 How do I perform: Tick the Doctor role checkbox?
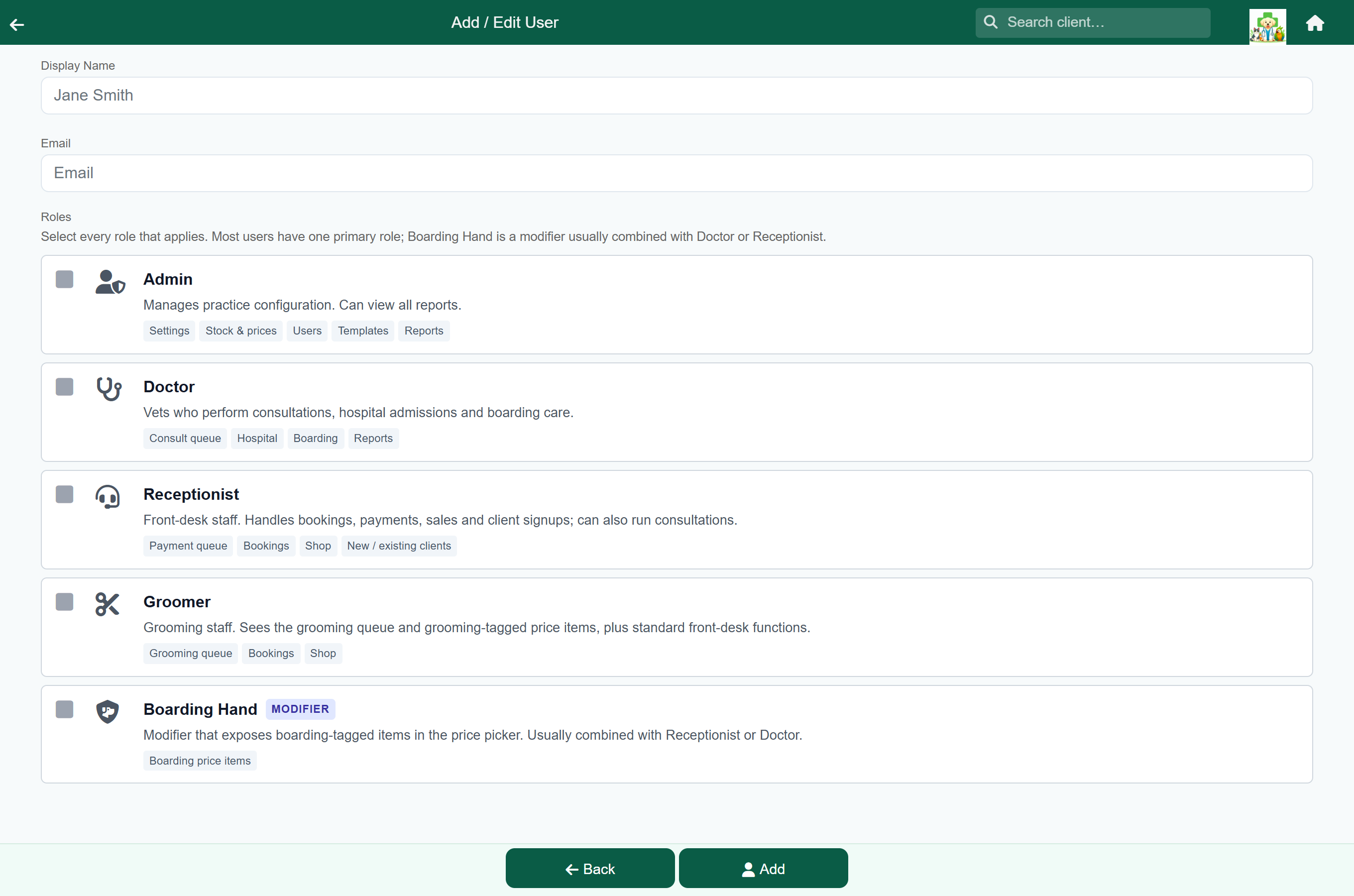coord(65,387)
